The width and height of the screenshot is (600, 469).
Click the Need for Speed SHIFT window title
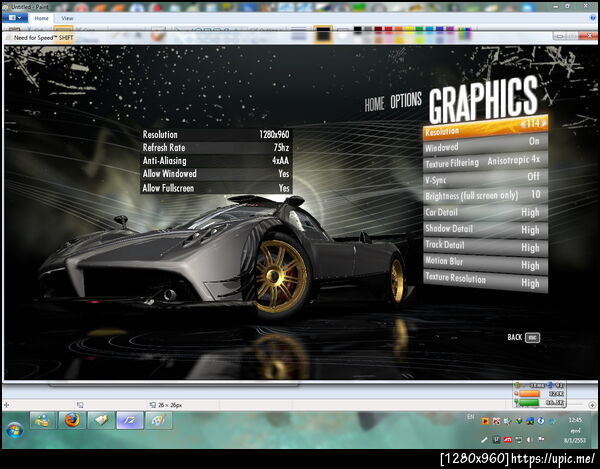pos(43,37)
